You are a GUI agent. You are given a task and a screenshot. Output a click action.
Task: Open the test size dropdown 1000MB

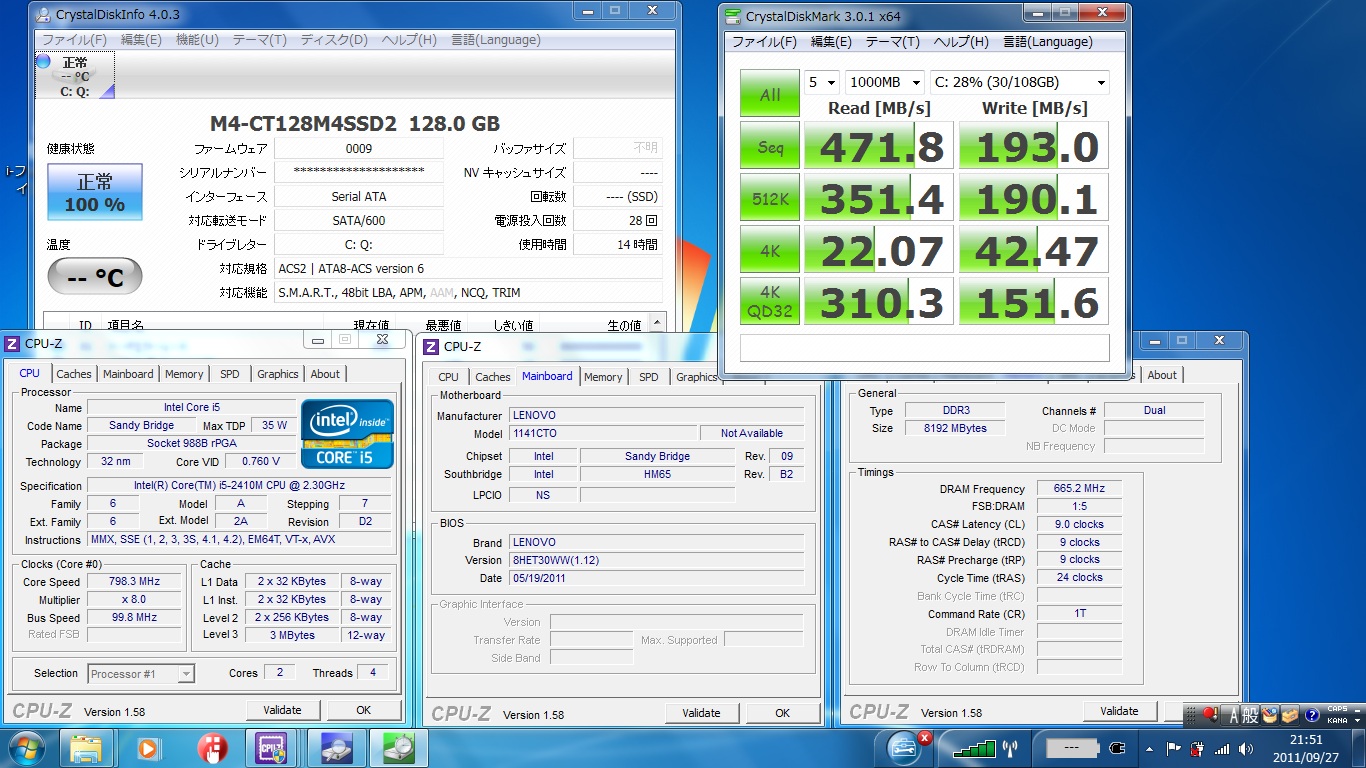tap(885, 82)
